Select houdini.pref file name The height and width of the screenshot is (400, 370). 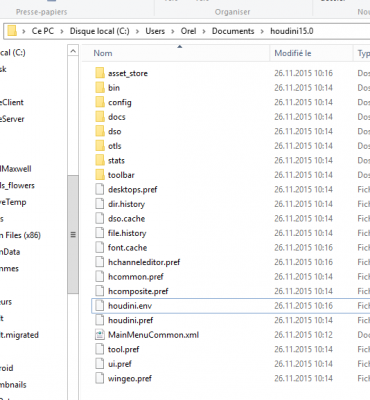point(130,320)
